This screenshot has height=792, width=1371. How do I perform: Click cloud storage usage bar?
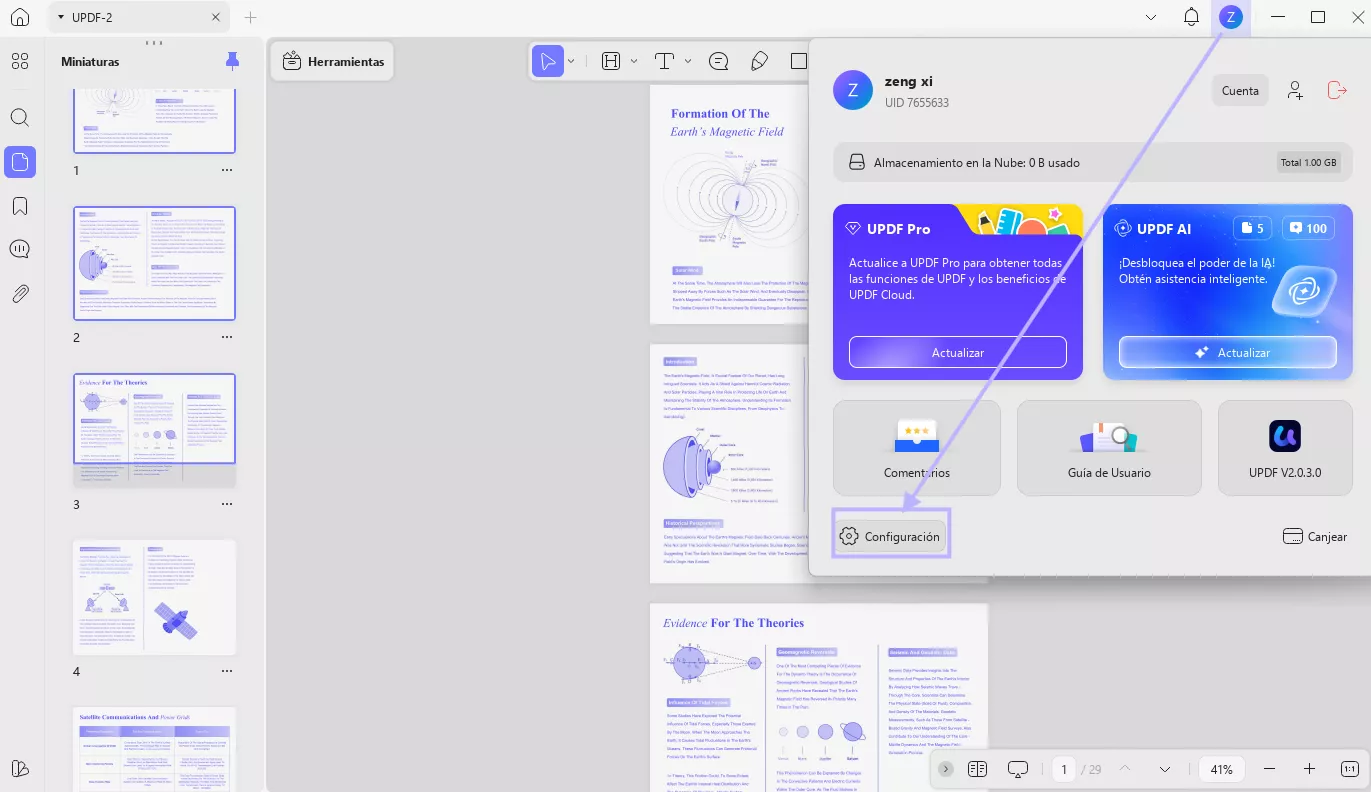tap(1092, 162)
